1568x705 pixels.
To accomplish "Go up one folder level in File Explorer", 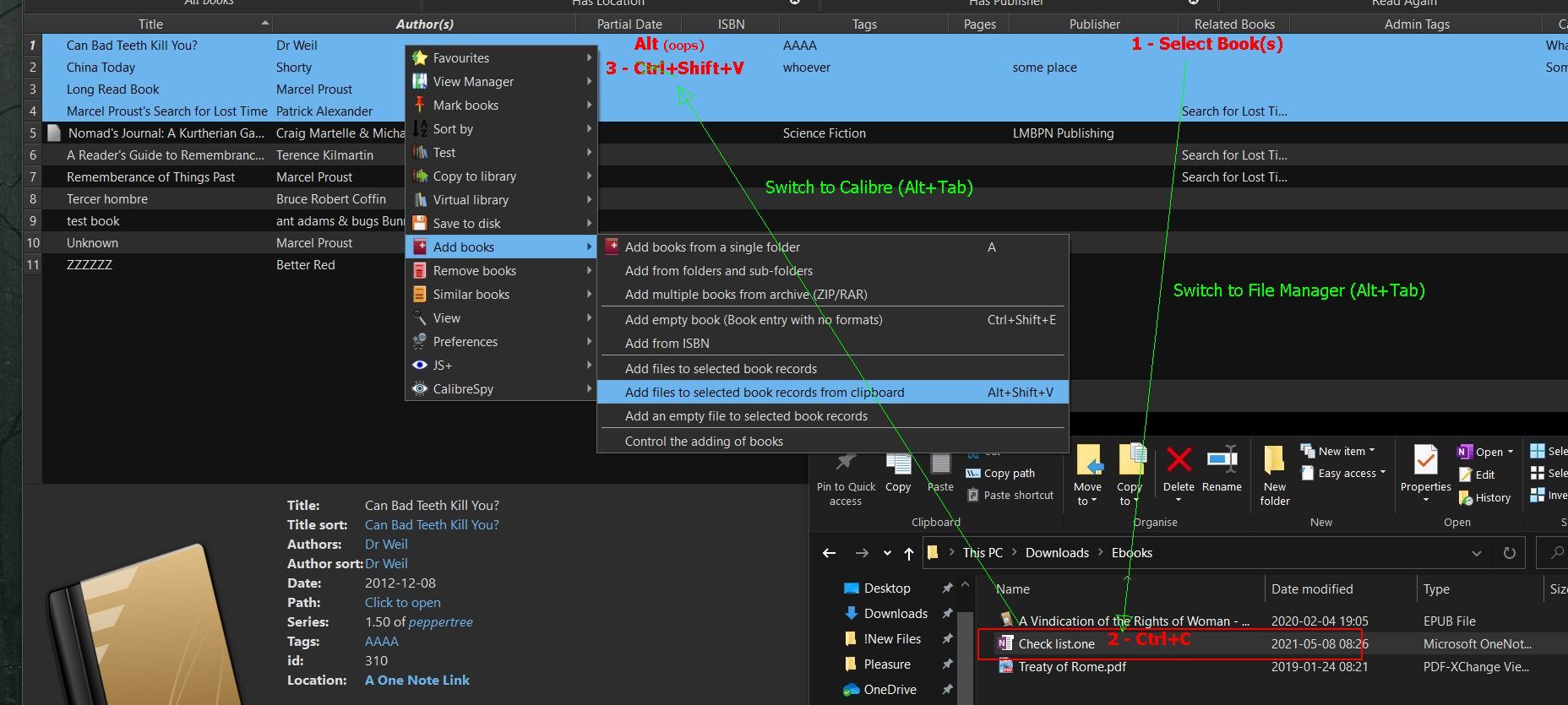I will pyautogui.click(x=909, y=553).
